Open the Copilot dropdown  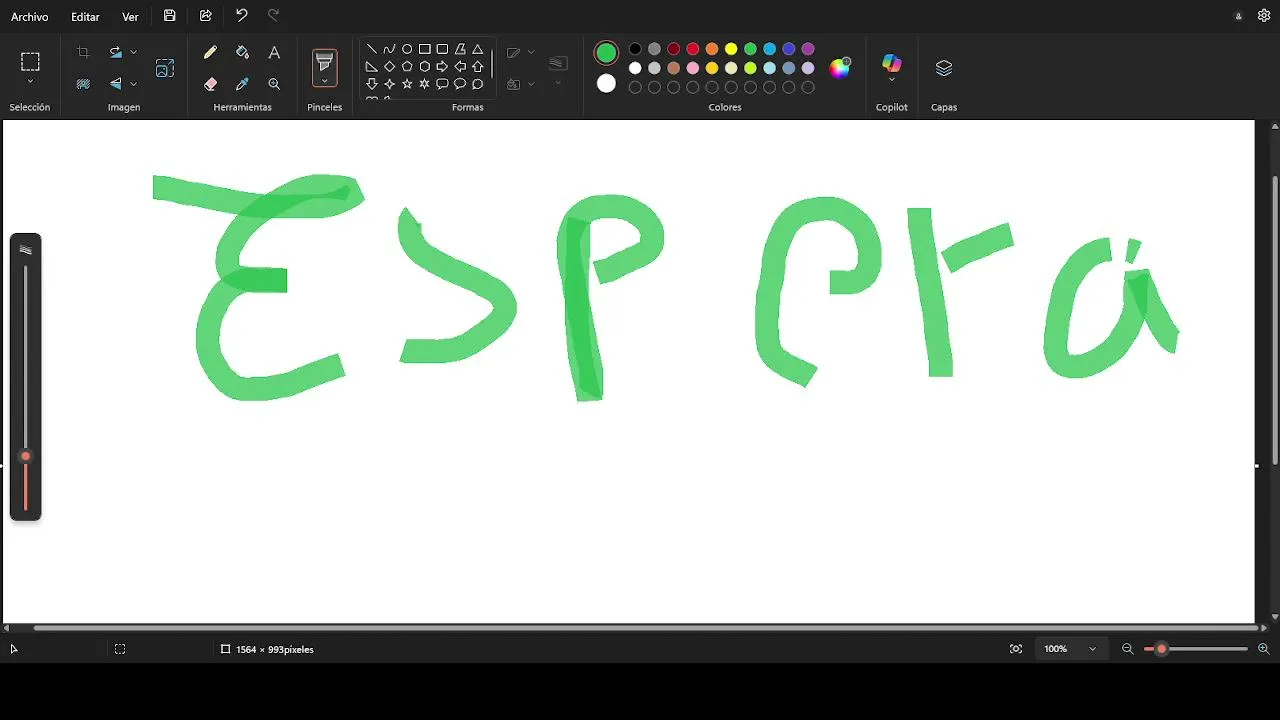892,80
